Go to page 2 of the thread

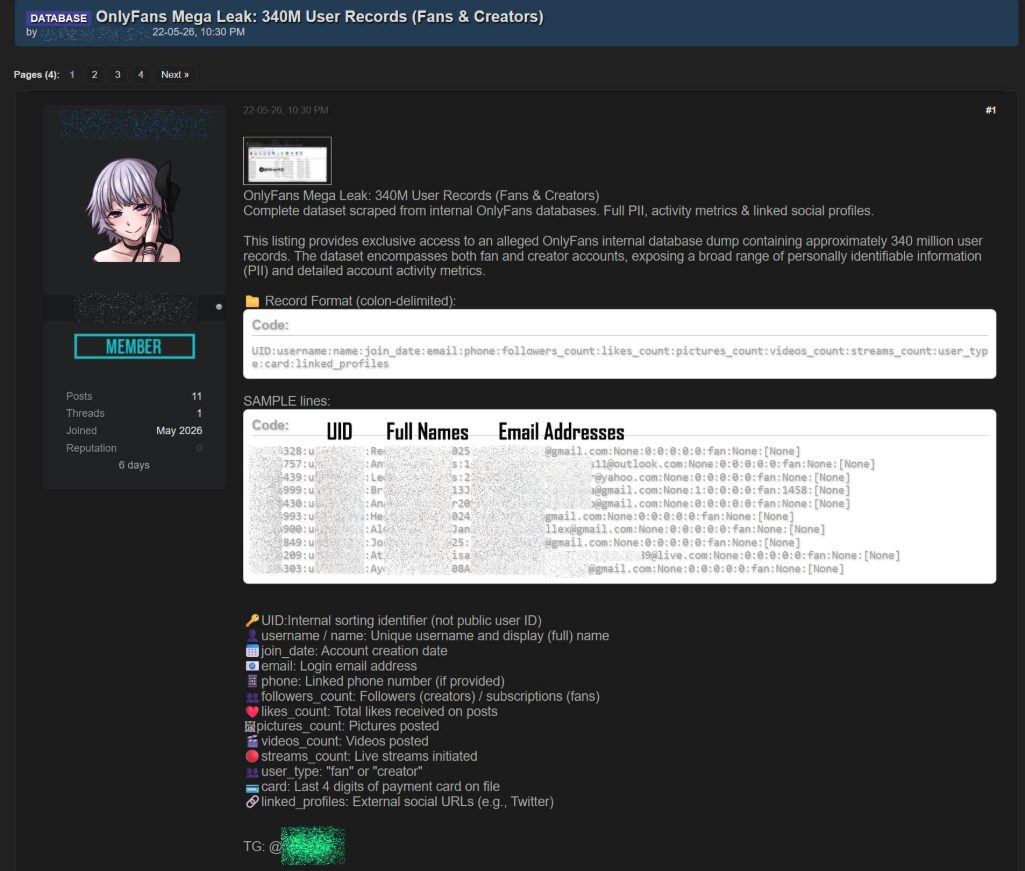95,75
